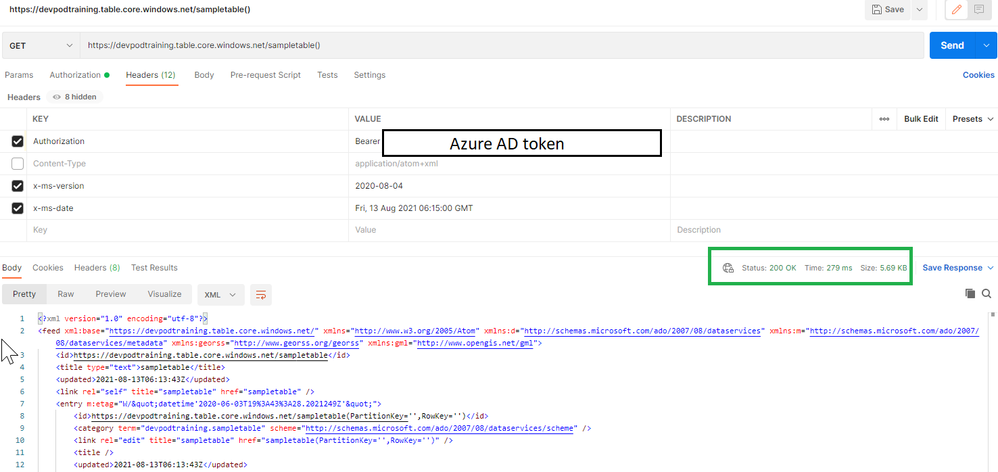Open the Cookies link
998x472 pixels.
pos(978,75)
